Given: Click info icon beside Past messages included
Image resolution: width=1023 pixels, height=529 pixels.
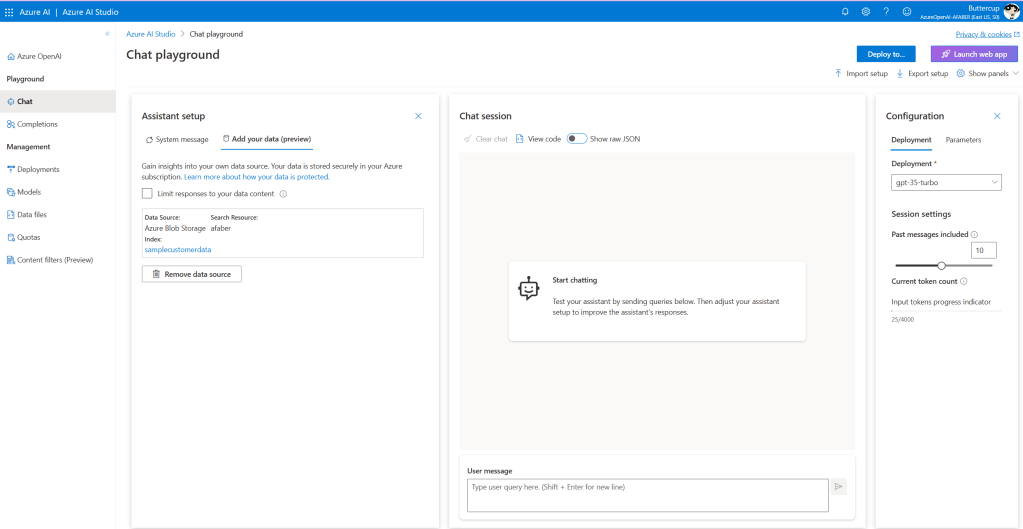Looking at the screenshot, I should (974, 234).
